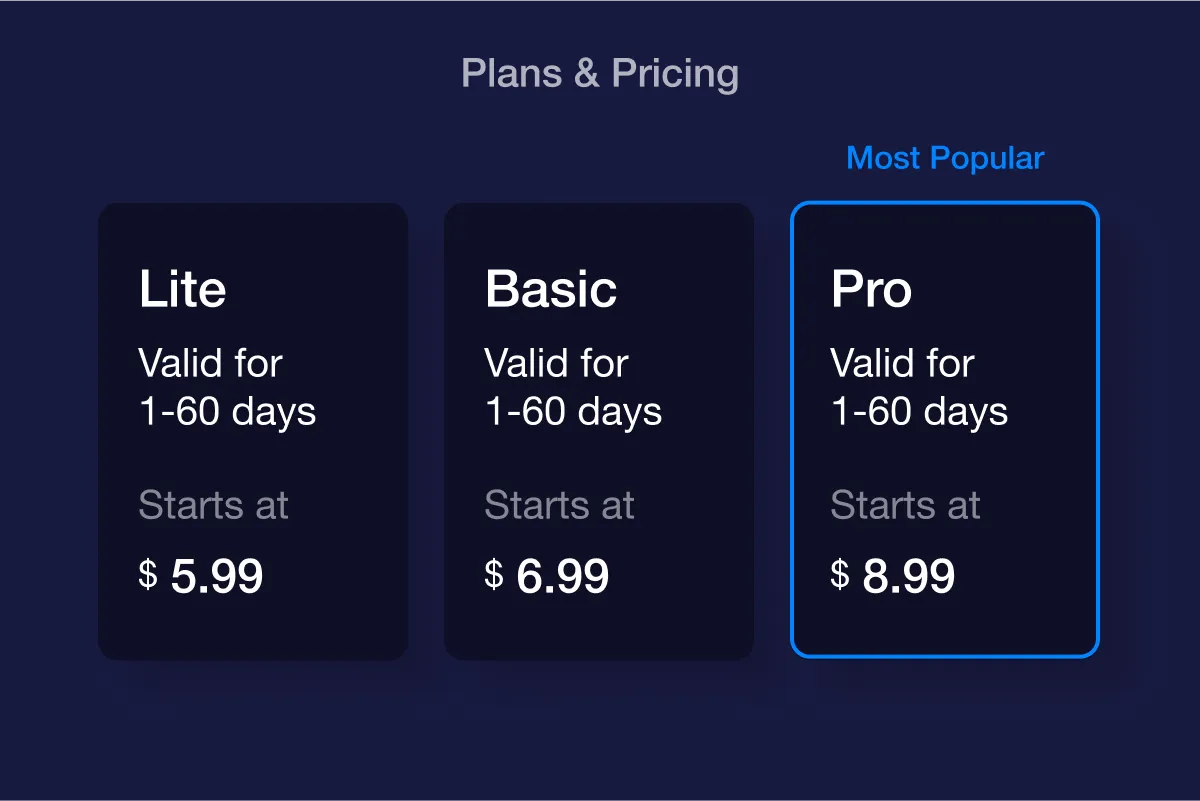Click the dollar sign beside 8.99

point(840,575)
